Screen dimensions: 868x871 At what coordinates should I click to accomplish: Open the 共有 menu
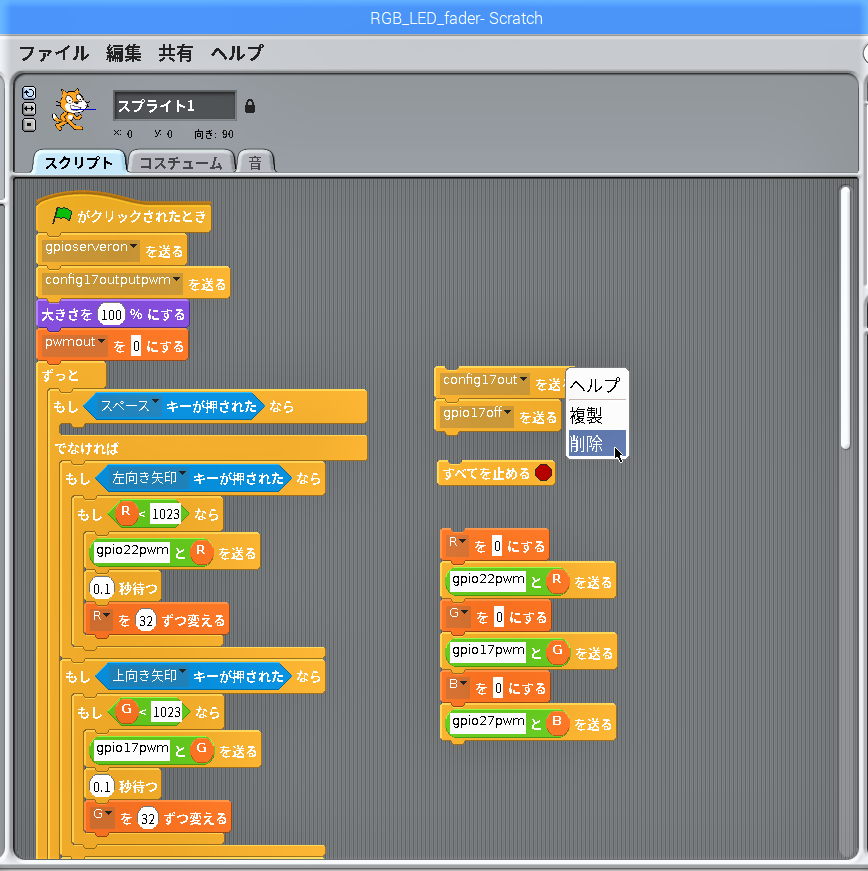pos(175,53)
